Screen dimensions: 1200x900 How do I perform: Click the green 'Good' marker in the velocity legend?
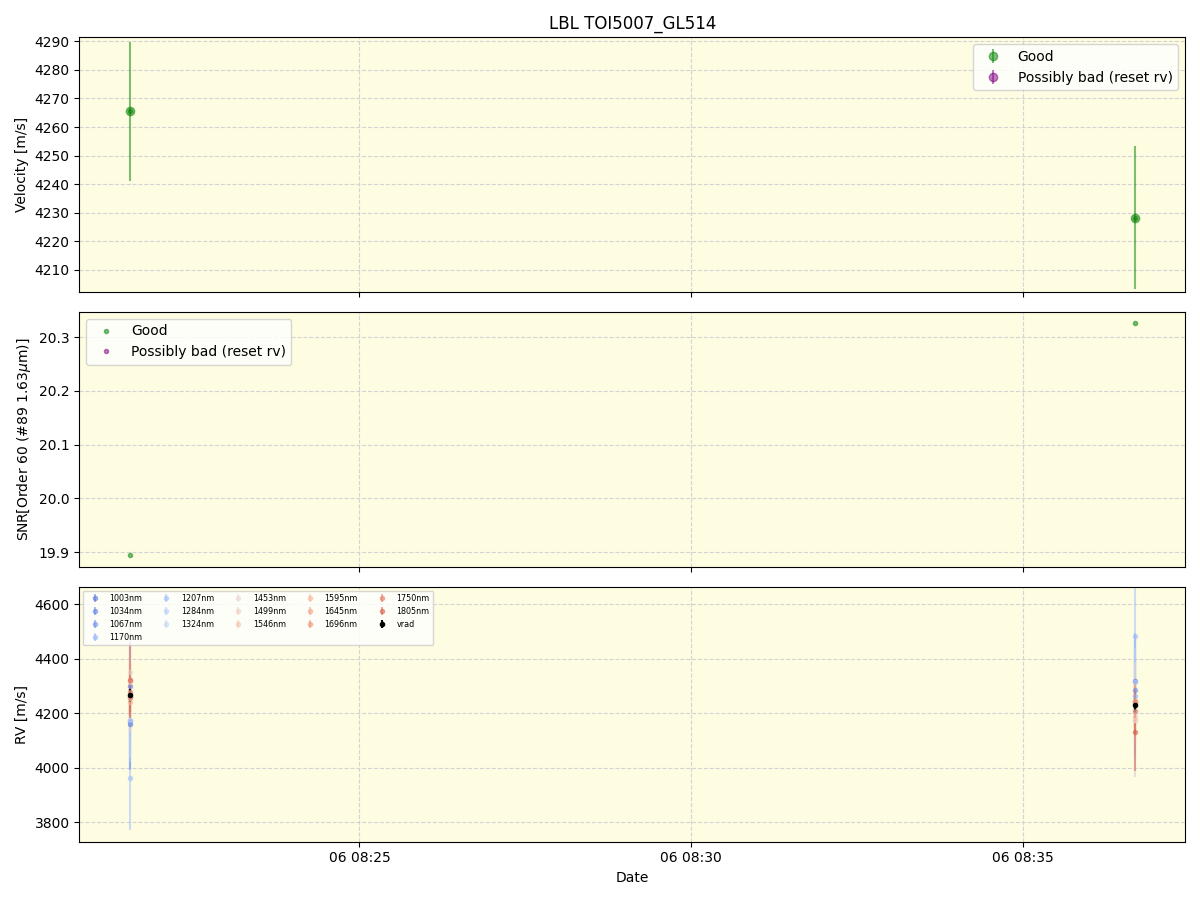coord(993,57)
